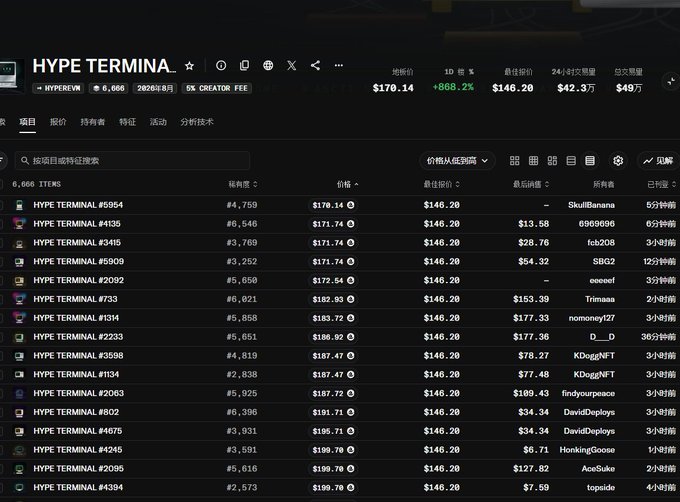Open the 持有者 tab
This screenshot has width=680, height=502.
(92, 122)
